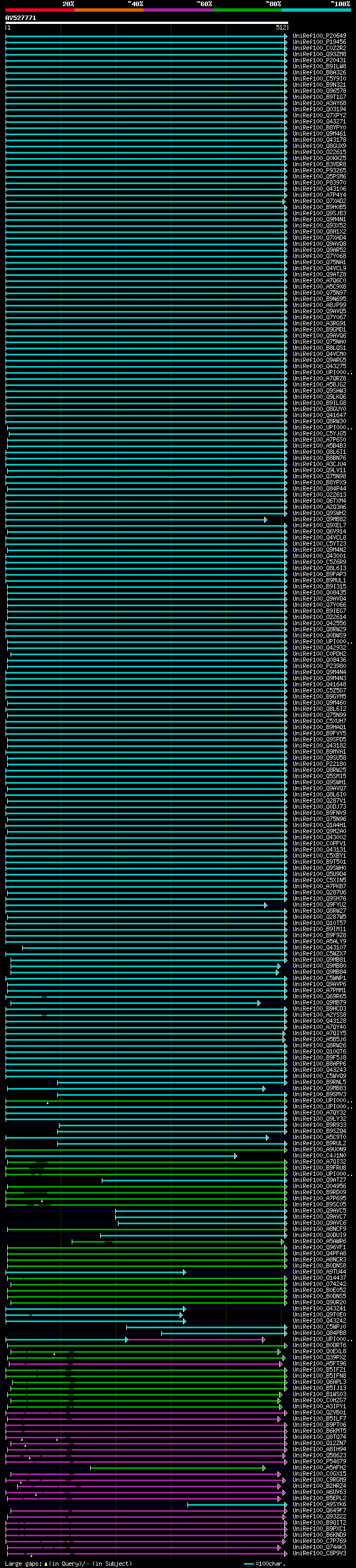Open hit UniRef100_P20649
The width and height of the screenshot is (356, 1568).
coord(319,36)
